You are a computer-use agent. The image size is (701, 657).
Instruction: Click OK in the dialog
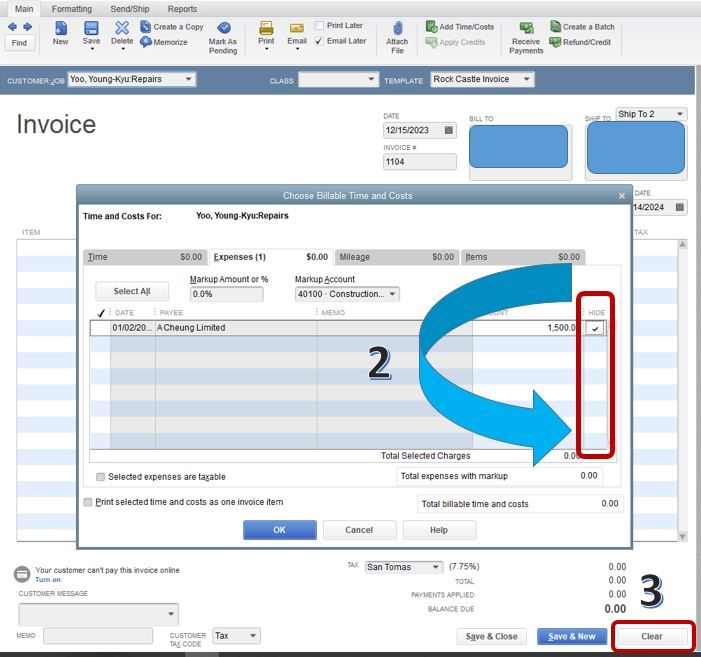tap(279, 530)
